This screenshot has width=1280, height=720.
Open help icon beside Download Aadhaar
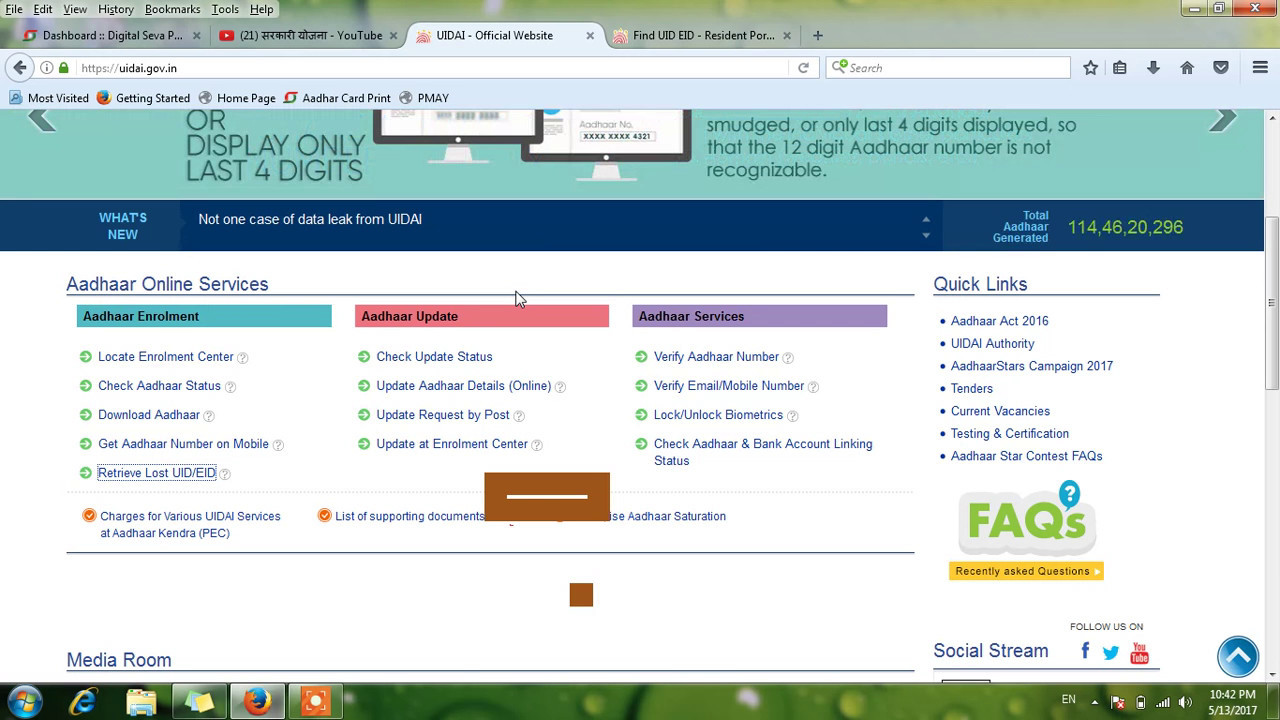click(209, 416)
